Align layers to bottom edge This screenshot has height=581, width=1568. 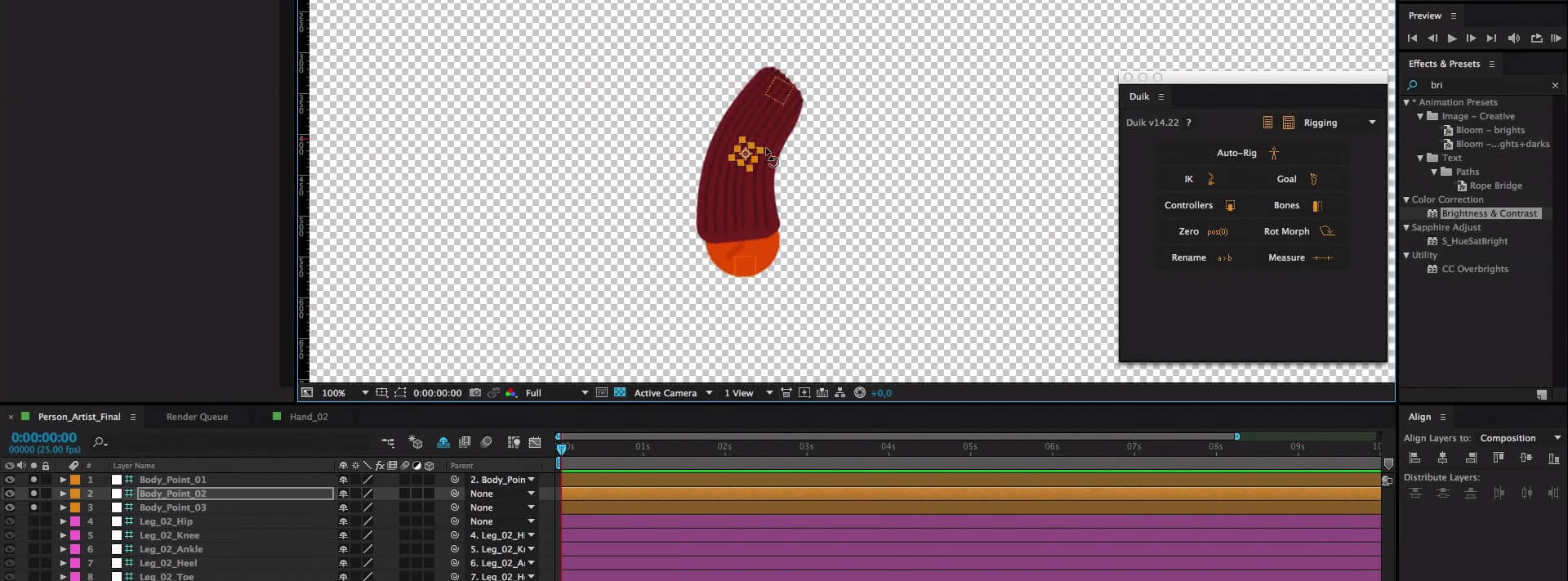click(1553, 458)
